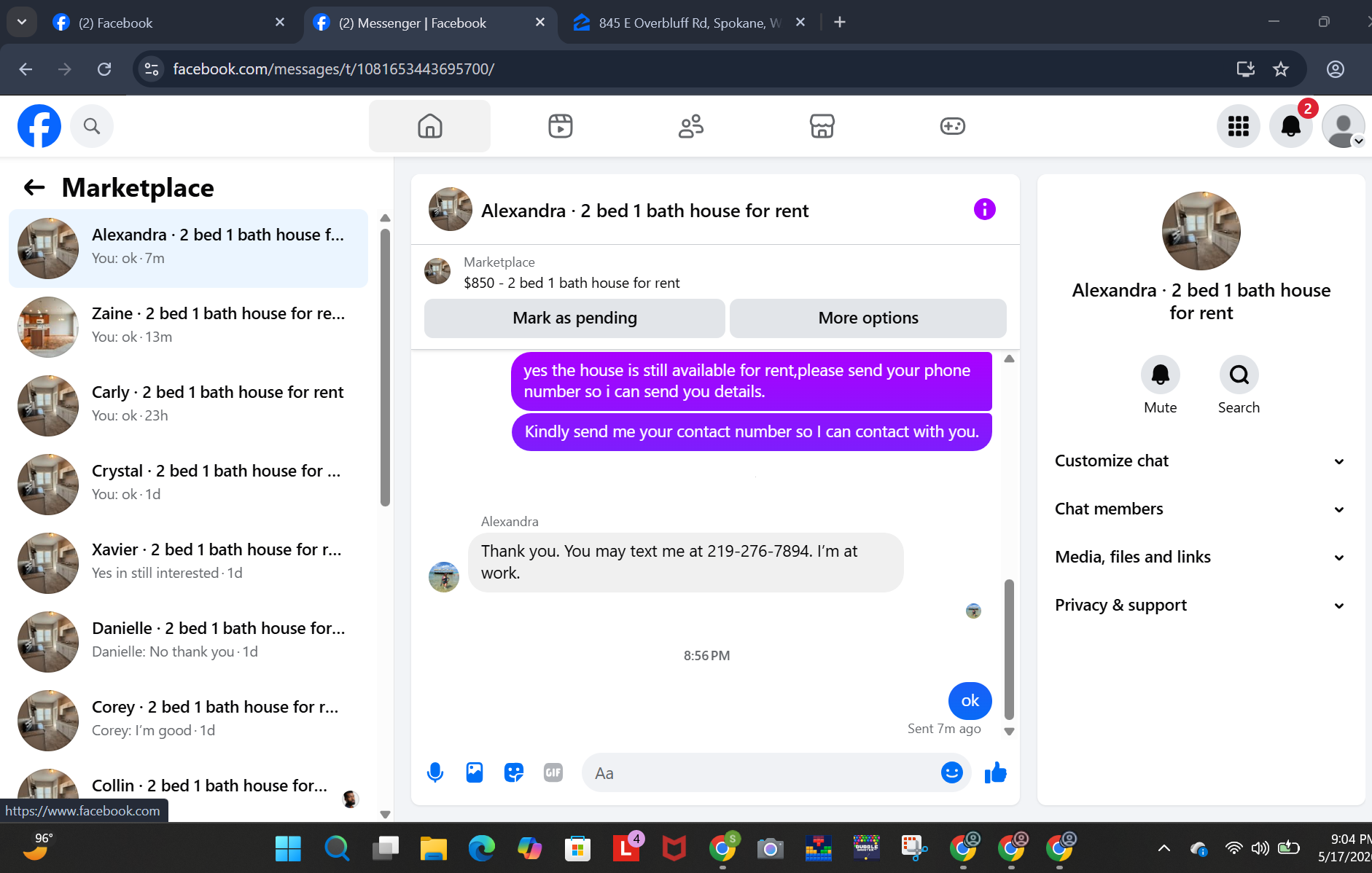Open the Windows Start menu

[x=288, y=848]
